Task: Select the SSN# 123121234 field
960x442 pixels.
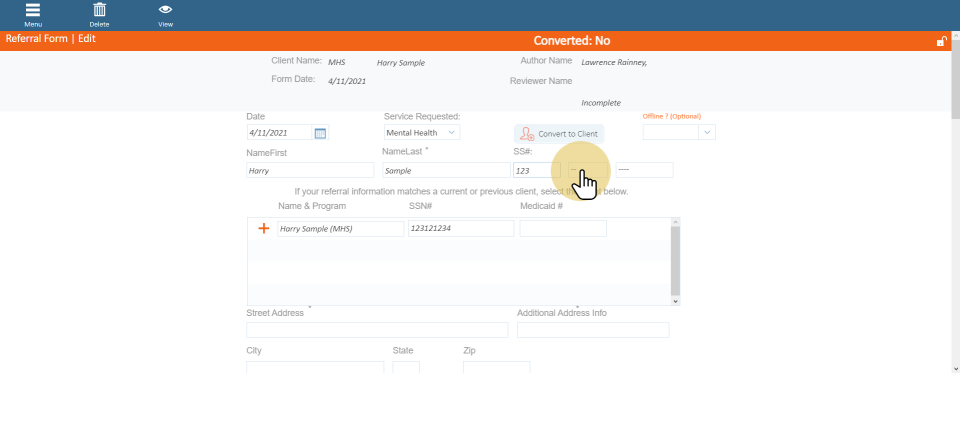Action: [x=461, y=229]
